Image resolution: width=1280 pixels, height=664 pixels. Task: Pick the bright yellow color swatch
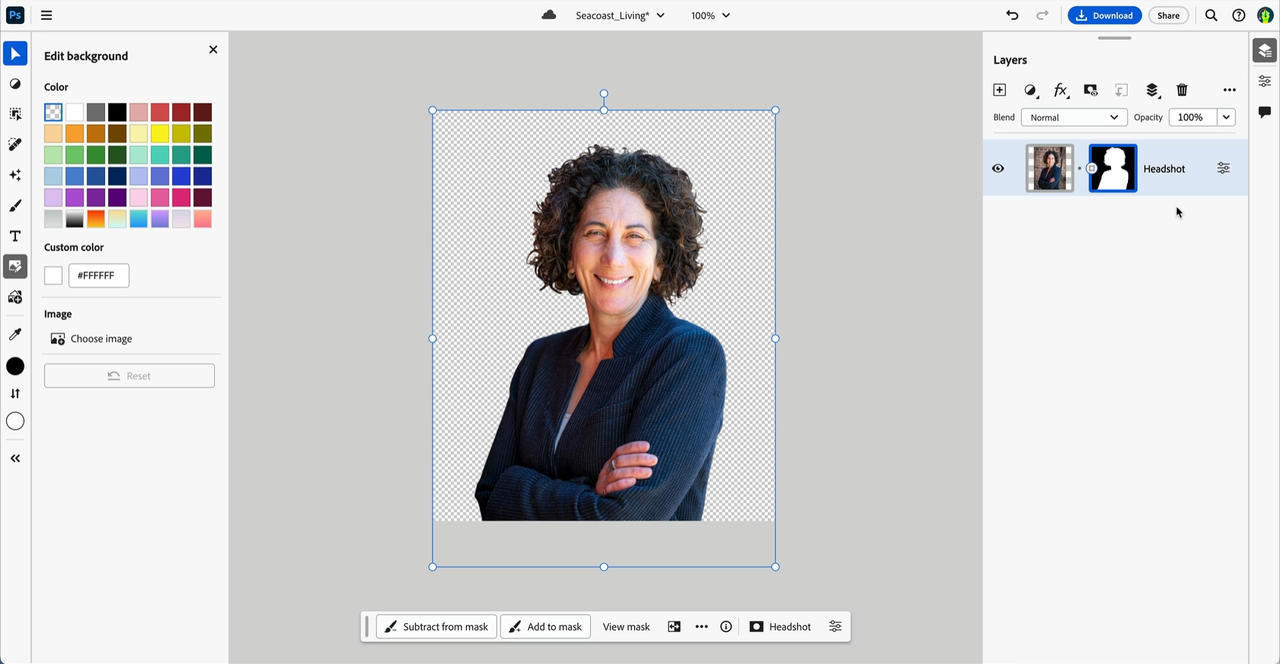coord(160,134)
